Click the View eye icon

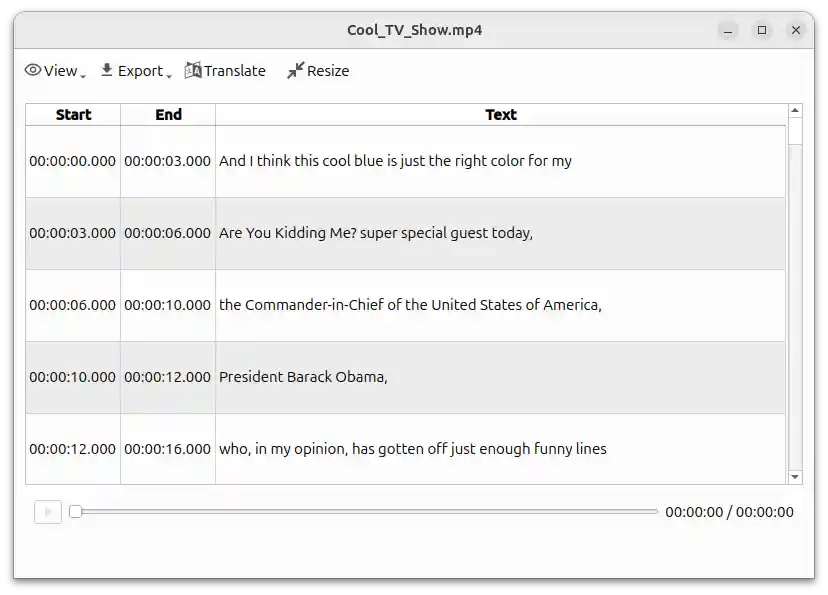pyautogui.click(x=33, y=70)
